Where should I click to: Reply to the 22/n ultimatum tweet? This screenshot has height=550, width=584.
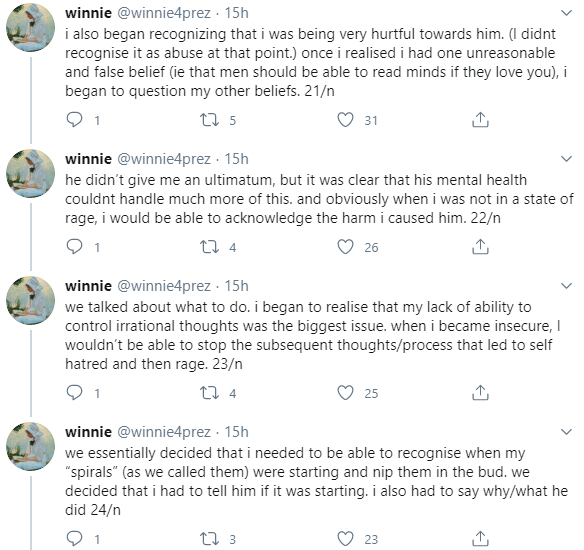click(x=74, y=247)
